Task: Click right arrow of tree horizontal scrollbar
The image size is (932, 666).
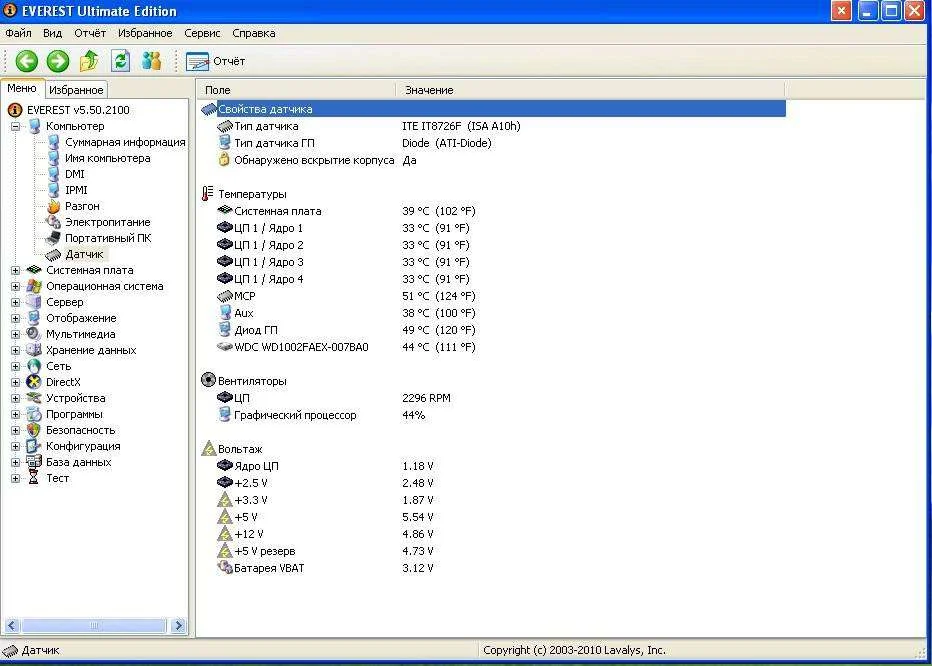Action: (x=178, y=626)
